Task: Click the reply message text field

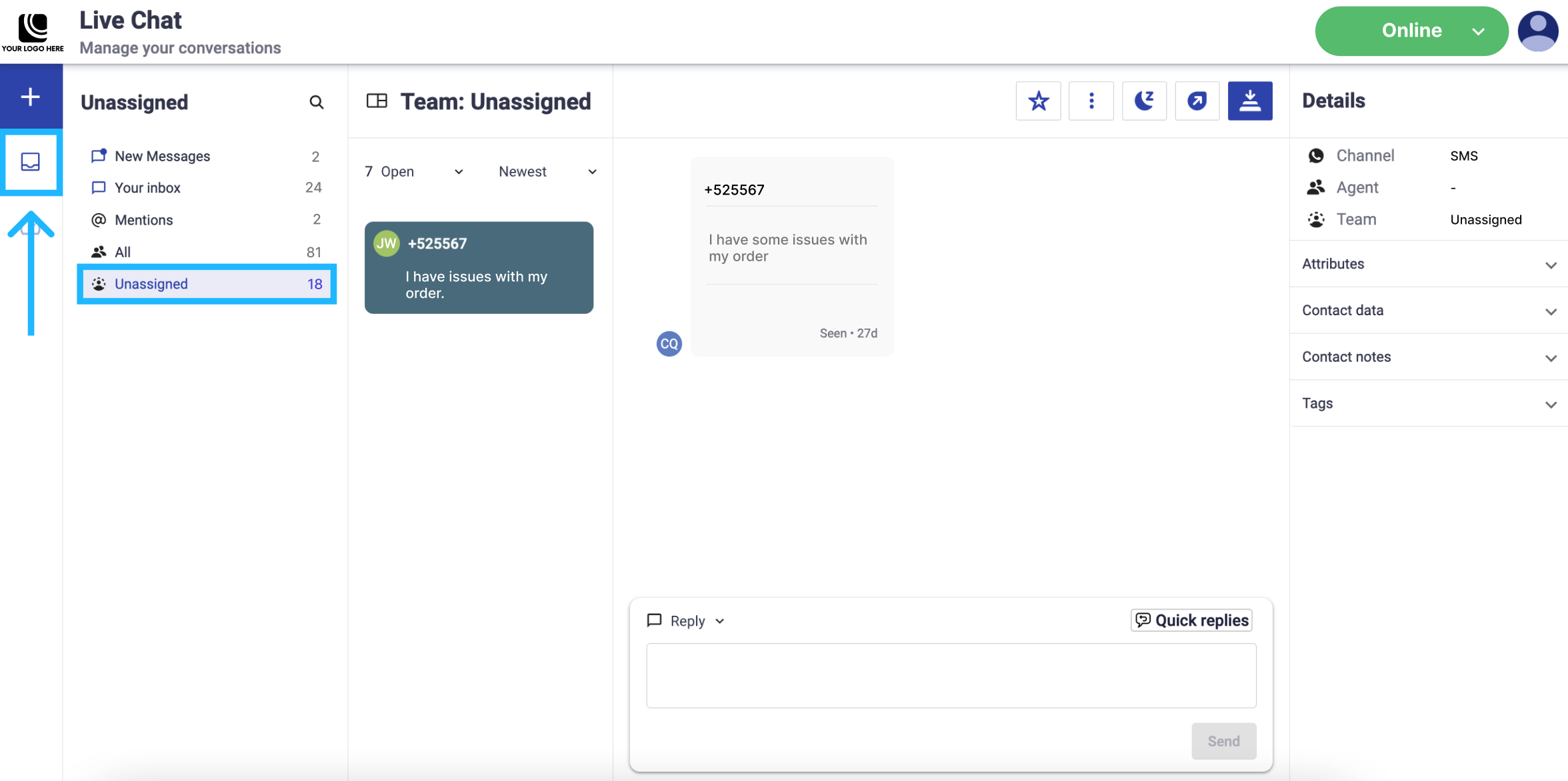Action: (951, 675)
